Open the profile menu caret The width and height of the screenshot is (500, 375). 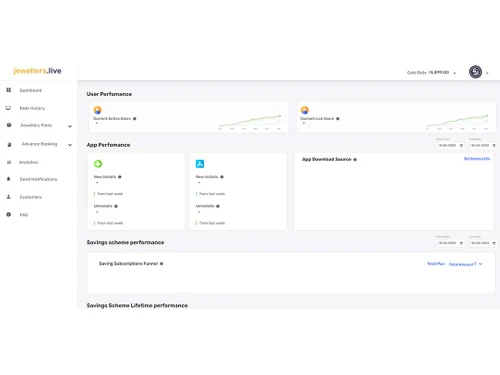[x=487, y=73]
